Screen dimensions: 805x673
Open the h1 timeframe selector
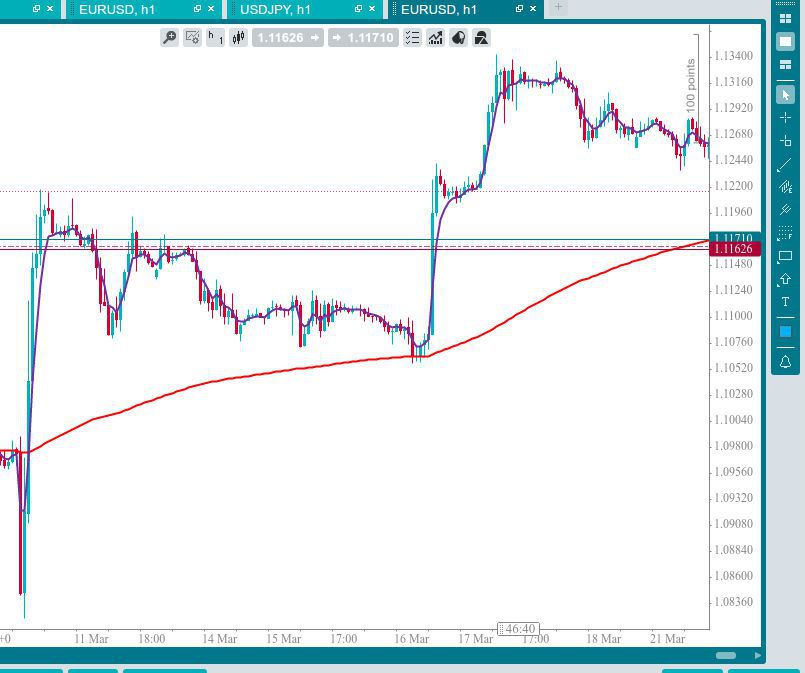click(215, 38)
